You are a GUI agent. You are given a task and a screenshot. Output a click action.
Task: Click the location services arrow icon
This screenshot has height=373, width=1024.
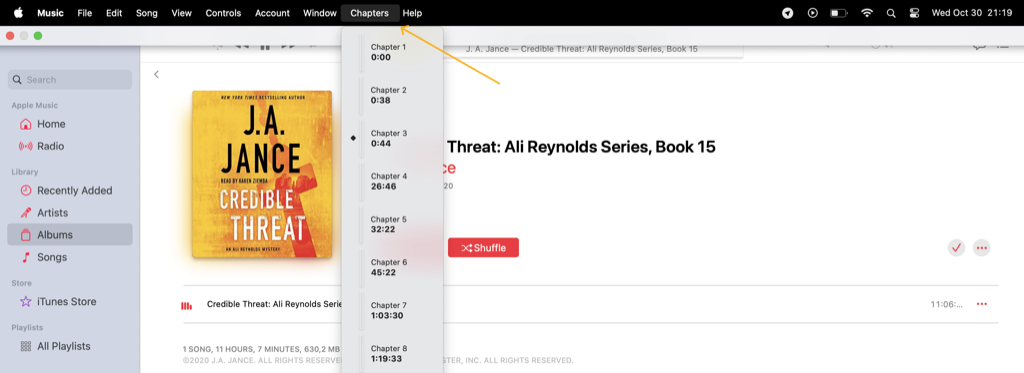pos(788,13)
